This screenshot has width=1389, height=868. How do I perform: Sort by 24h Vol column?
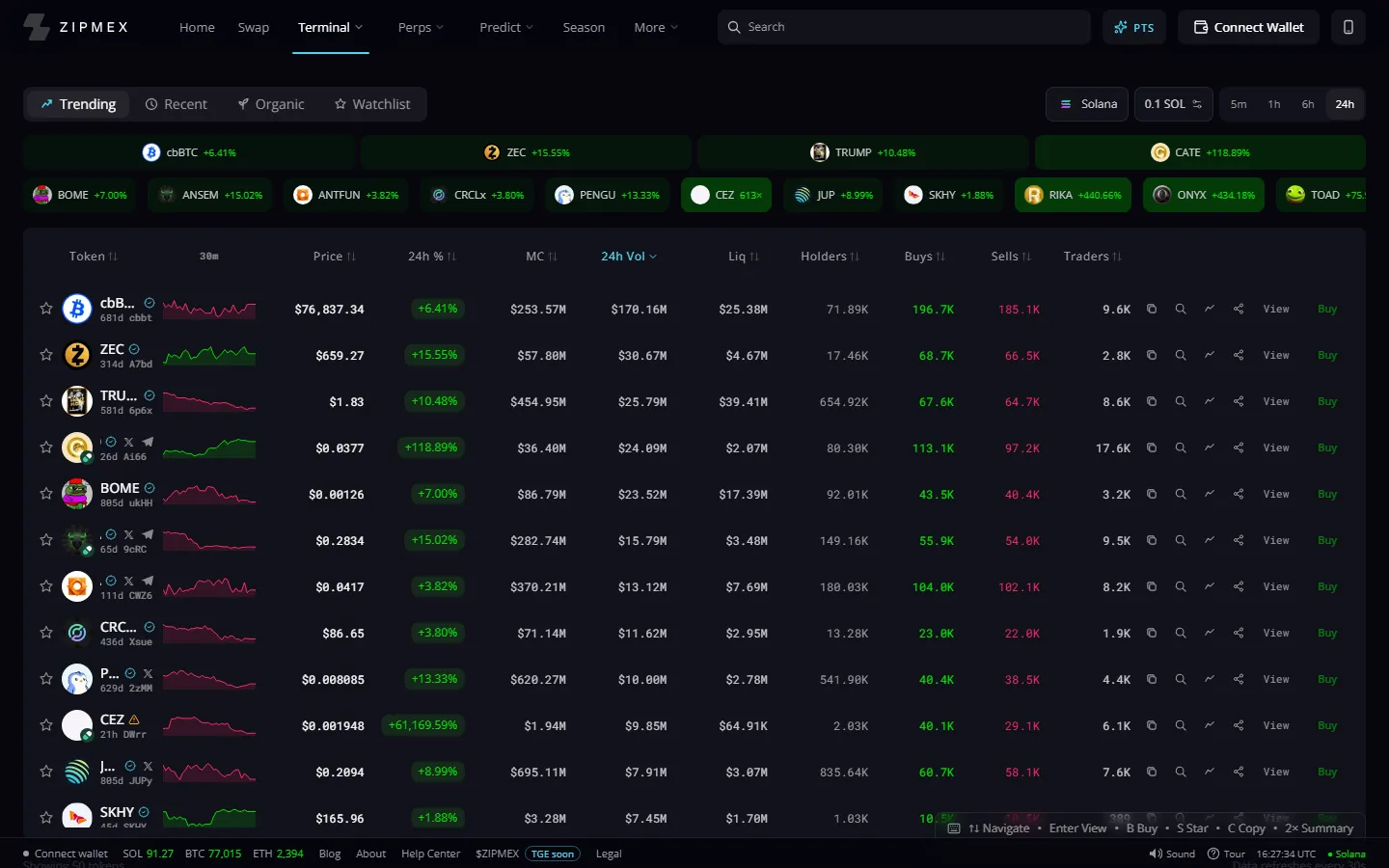point(629,257)
